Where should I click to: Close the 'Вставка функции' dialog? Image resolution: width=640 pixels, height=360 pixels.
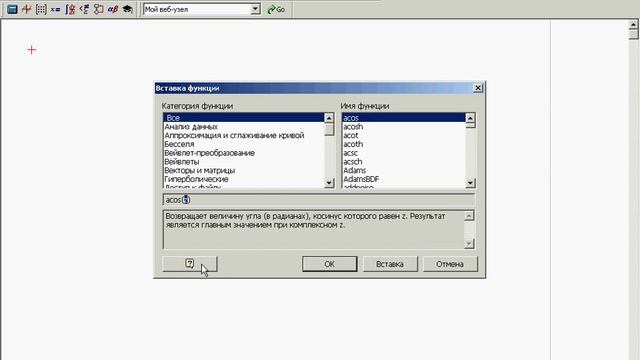pos(478,88)
